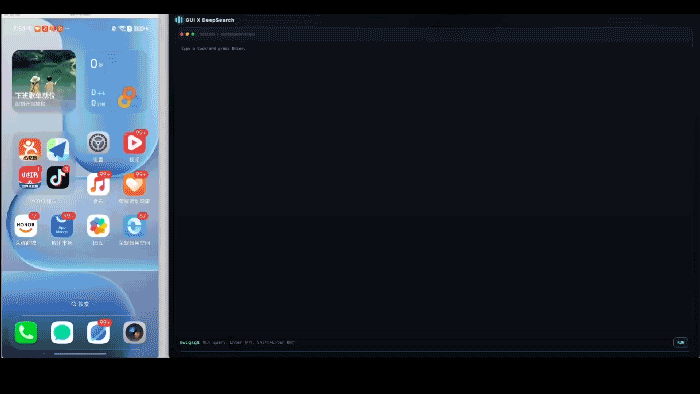Click the GUI X DeepSearch logo icon
The width and height of the screenshot is (700, 394).
pos(179,20)
